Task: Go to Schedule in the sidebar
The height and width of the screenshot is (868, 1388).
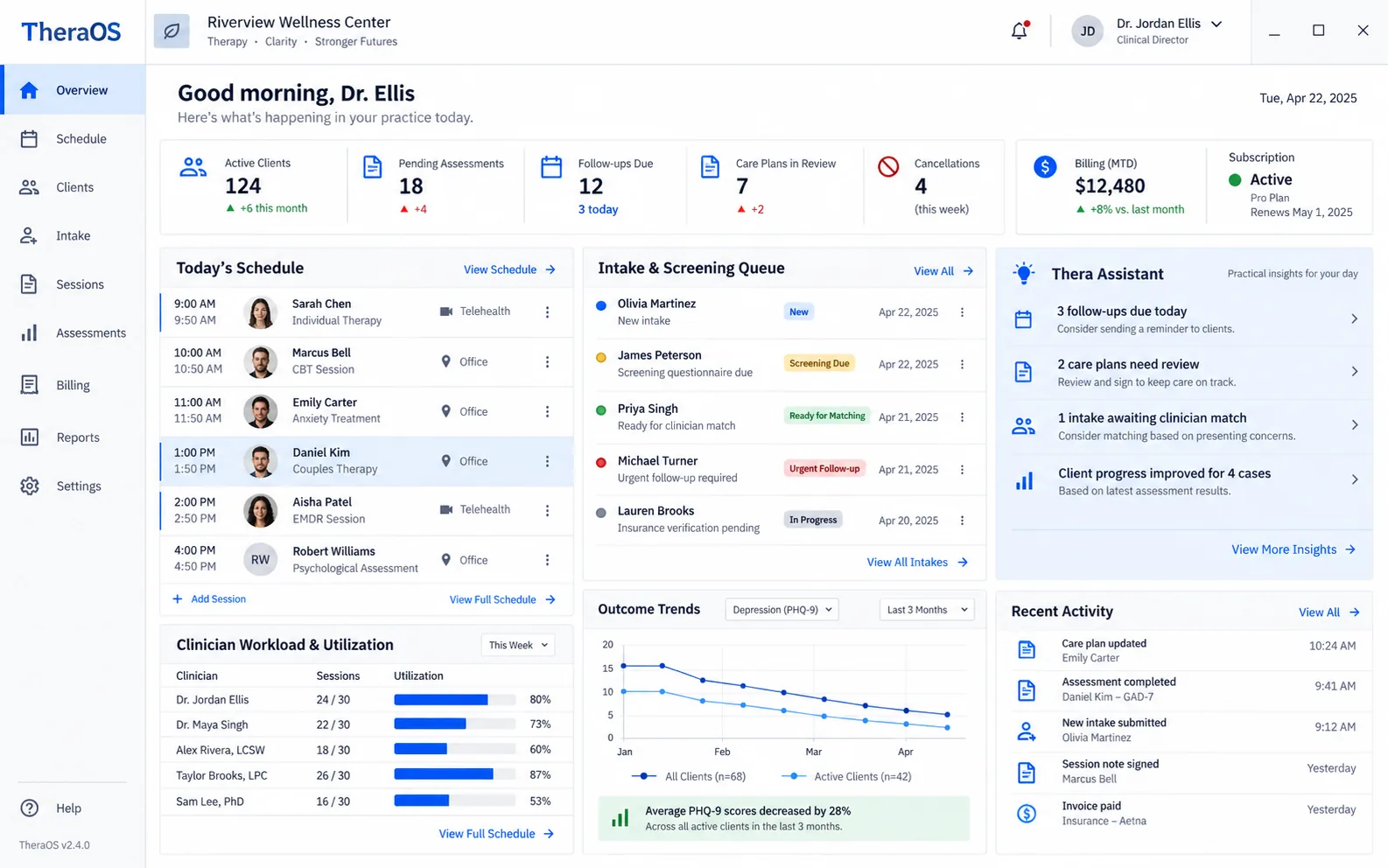Action: coord(73,139)
